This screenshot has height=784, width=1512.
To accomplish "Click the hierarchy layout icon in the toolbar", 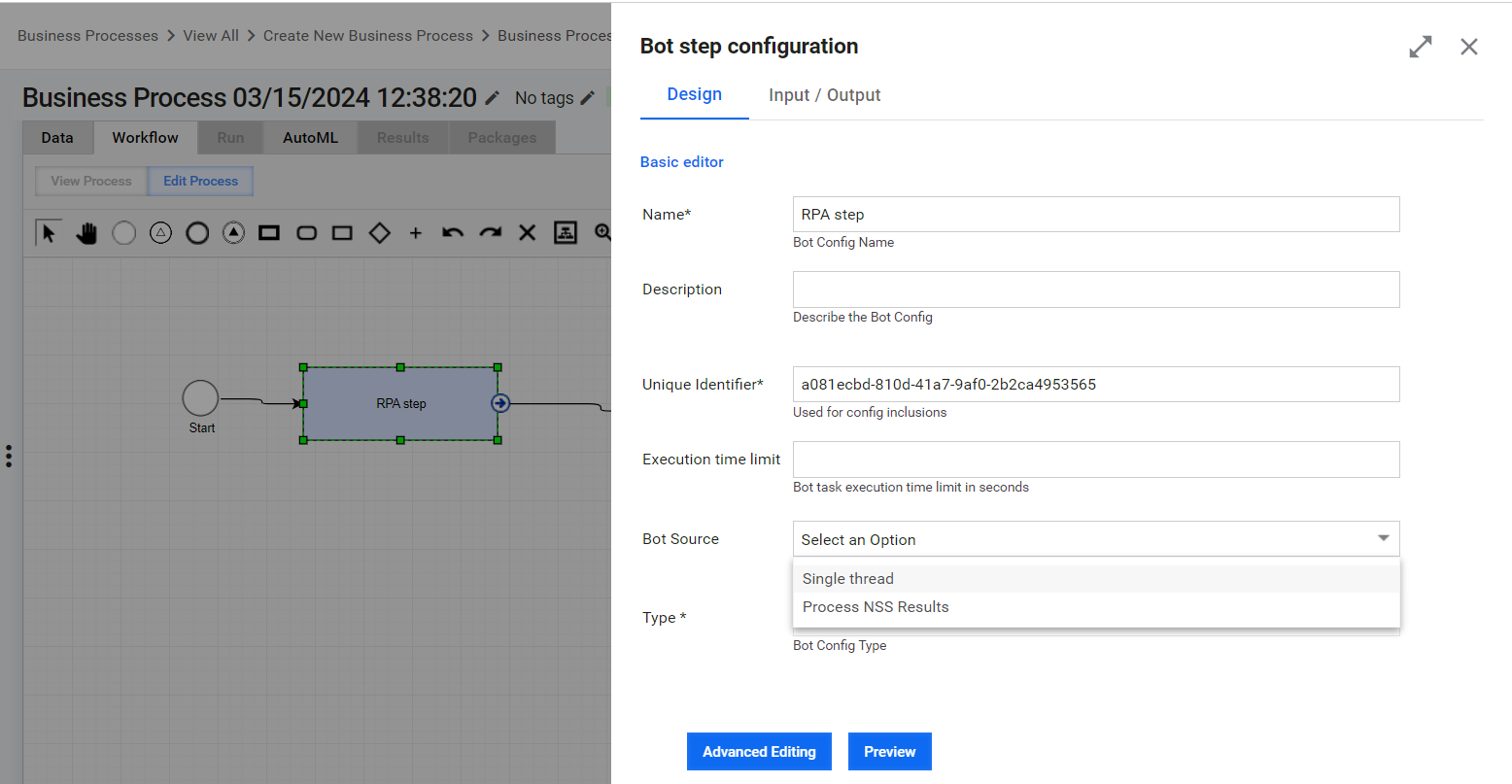I will (566, 233).
